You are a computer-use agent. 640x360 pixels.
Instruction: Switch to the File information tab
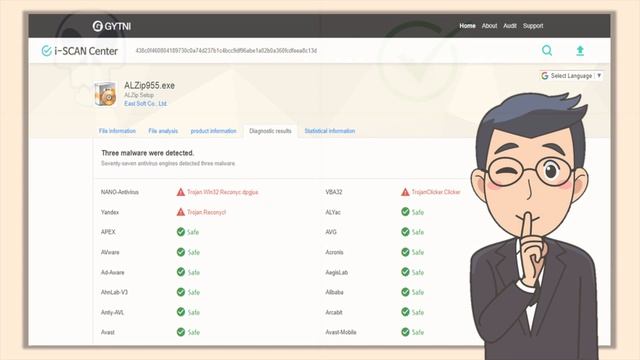tap(117, 131)
